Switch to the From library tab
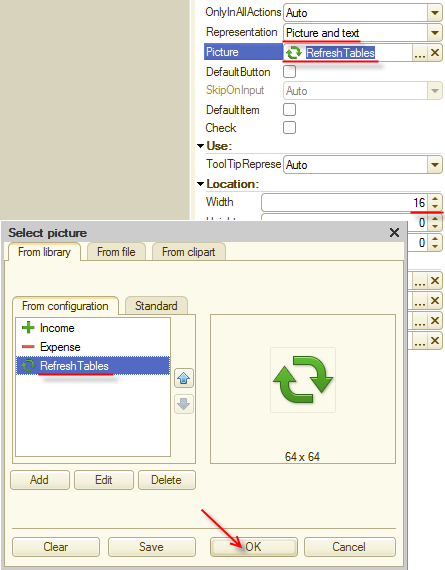Image resolution: width=445 pixels, height=570 pixels. [x=44, y=252]
